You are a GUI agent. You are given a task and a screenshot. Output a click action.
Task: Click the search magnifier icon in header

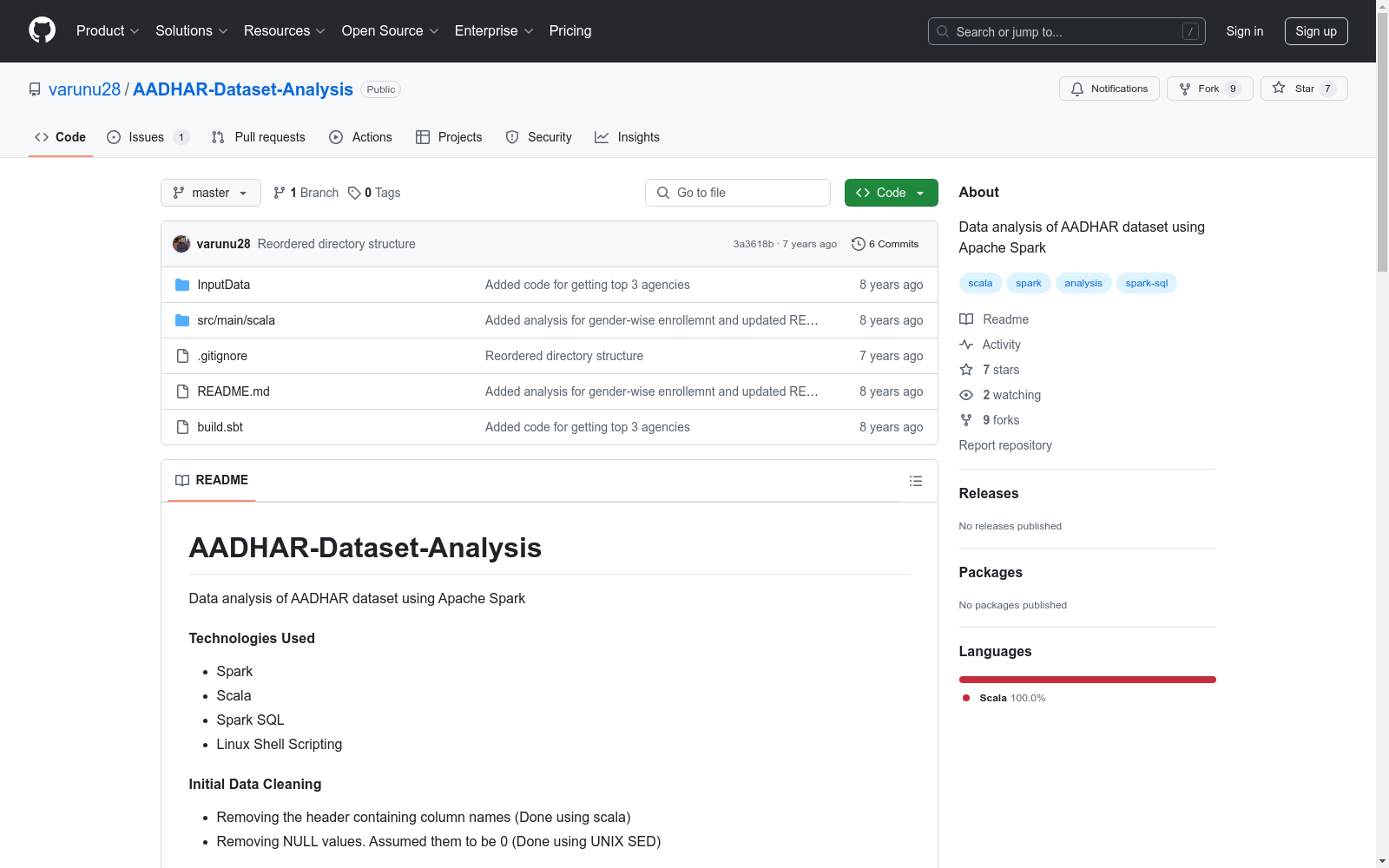943,31
